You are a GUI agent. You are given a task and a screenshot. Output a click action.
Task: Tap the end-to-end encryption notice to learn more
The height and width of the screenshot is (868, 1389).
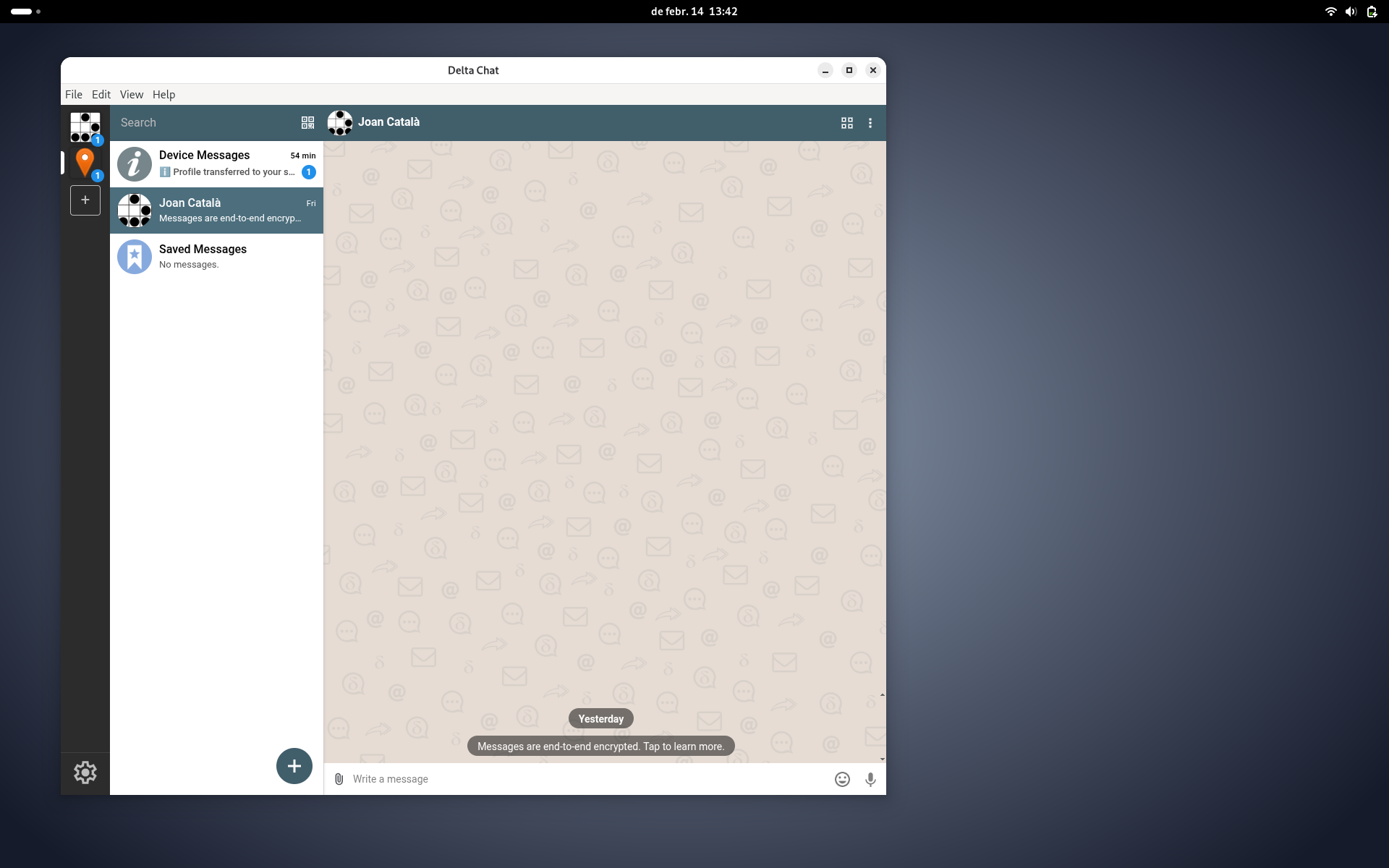tap(600, 746)
